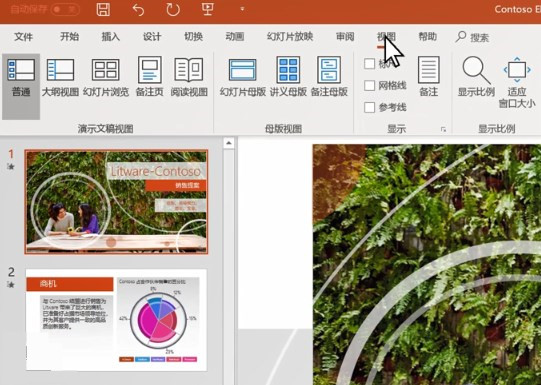Click the save icon in title bar
541x385 pixels.
103,10
